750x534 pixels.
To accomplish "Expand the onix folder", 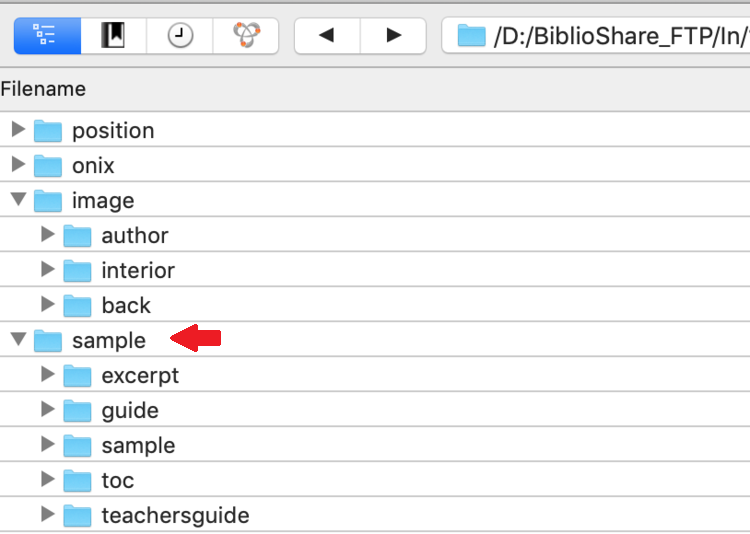I will click(18, 164).
